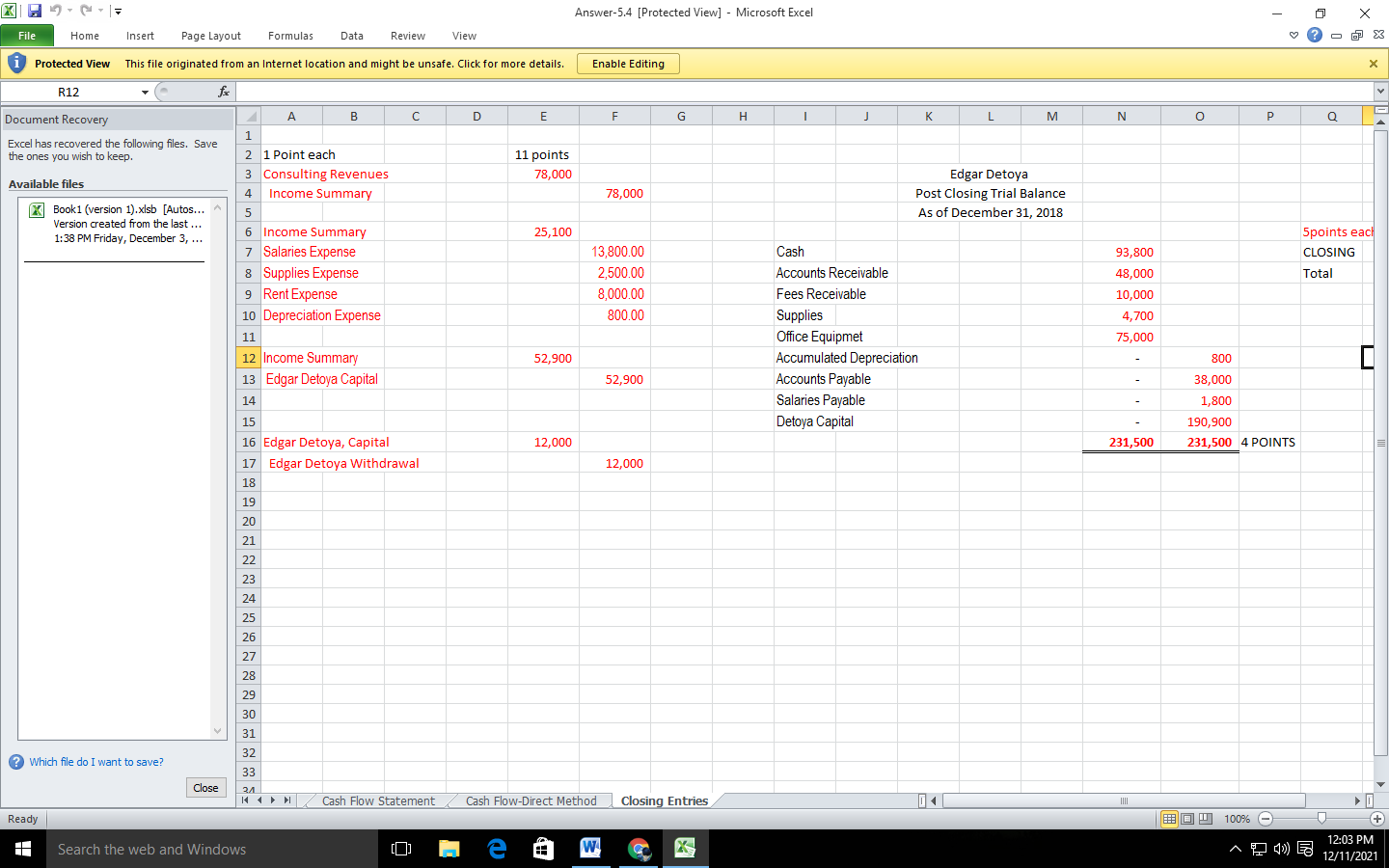Click the next sheet tab arrow
Image resolution: width=1389 pixels, height=868 pixels.
(273, 800)
